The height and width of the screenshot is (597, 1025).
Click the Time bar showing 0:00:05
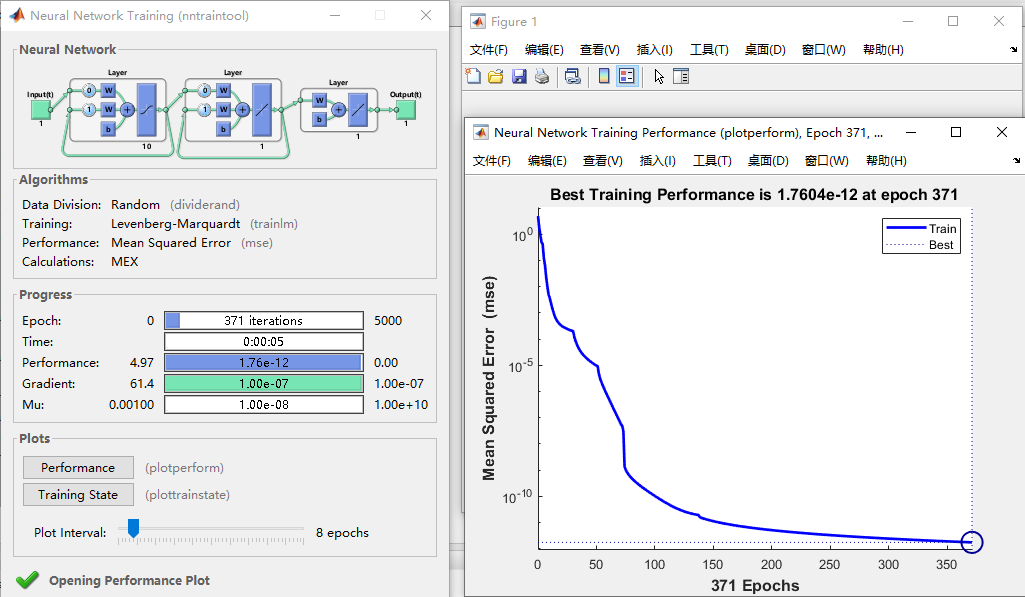tap(264, 341)
